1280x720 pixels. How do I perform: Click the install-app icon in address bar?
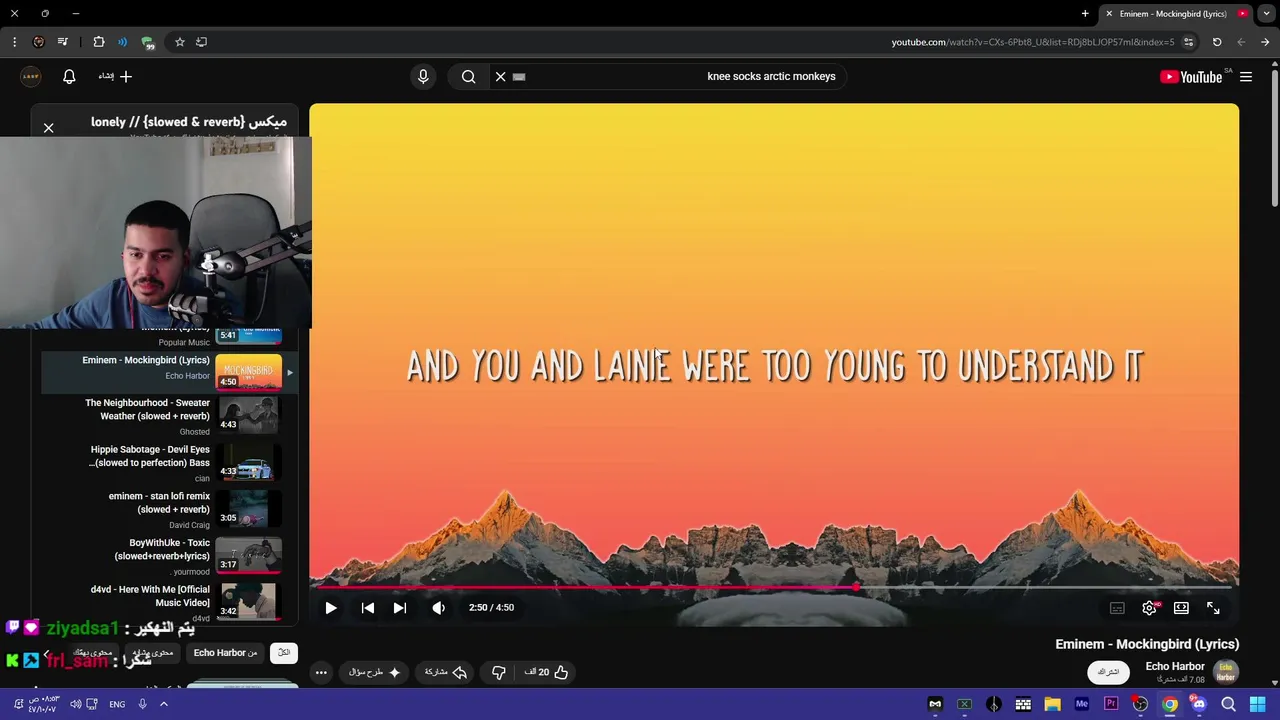click(201, 42)
